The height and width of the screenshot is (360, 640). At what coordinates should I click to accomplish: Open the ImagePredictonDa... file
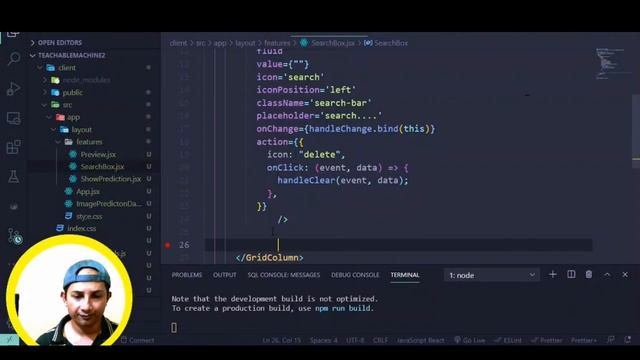(x=109, y=204)
